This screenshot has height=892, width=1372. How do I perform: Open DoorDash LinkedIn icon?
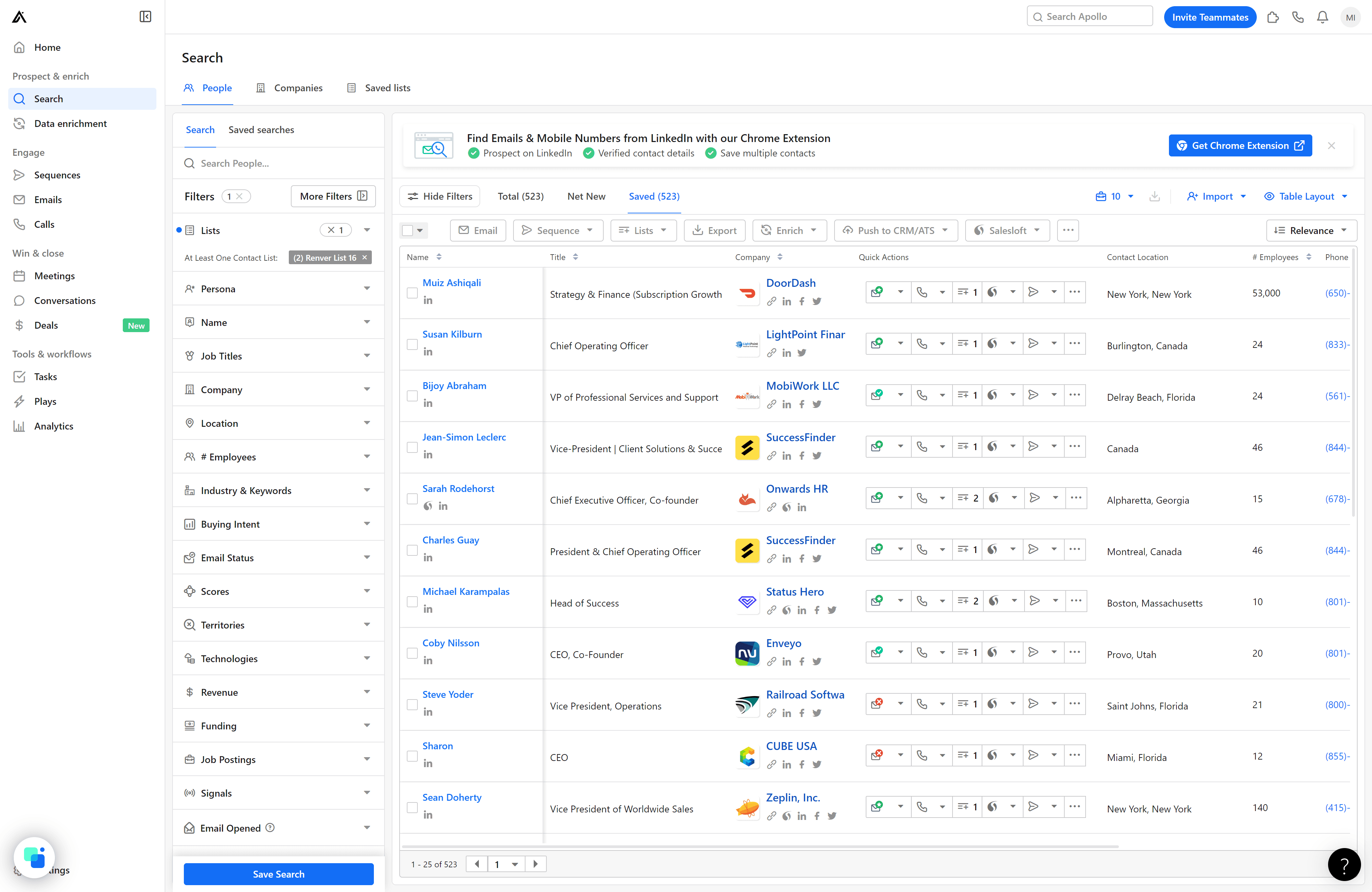tap(786, 302)
